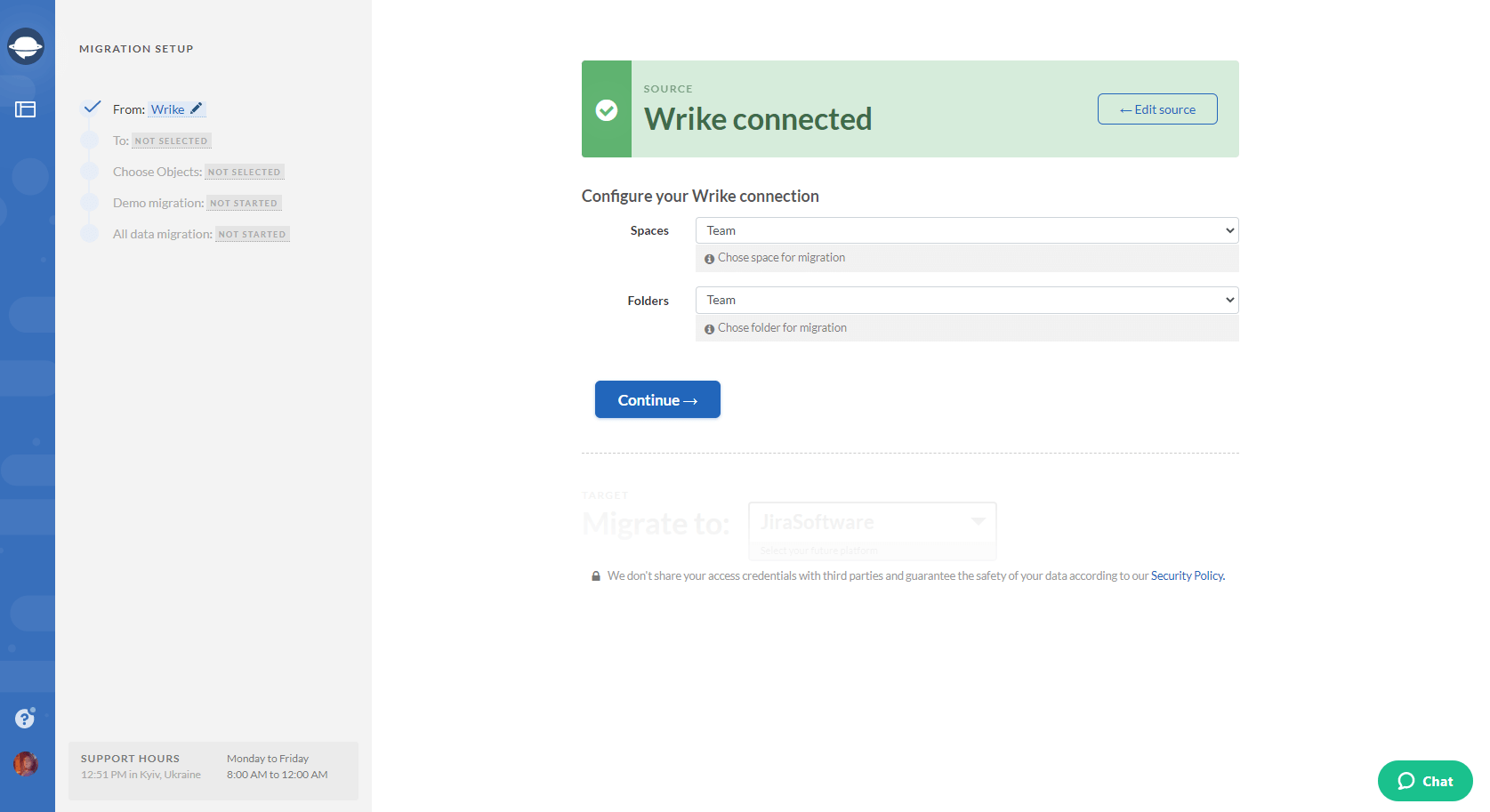Image resolution: width=1490 pixels, height=812 pixels.
Task: Click the lock security icon
Action: coord(596,576)
